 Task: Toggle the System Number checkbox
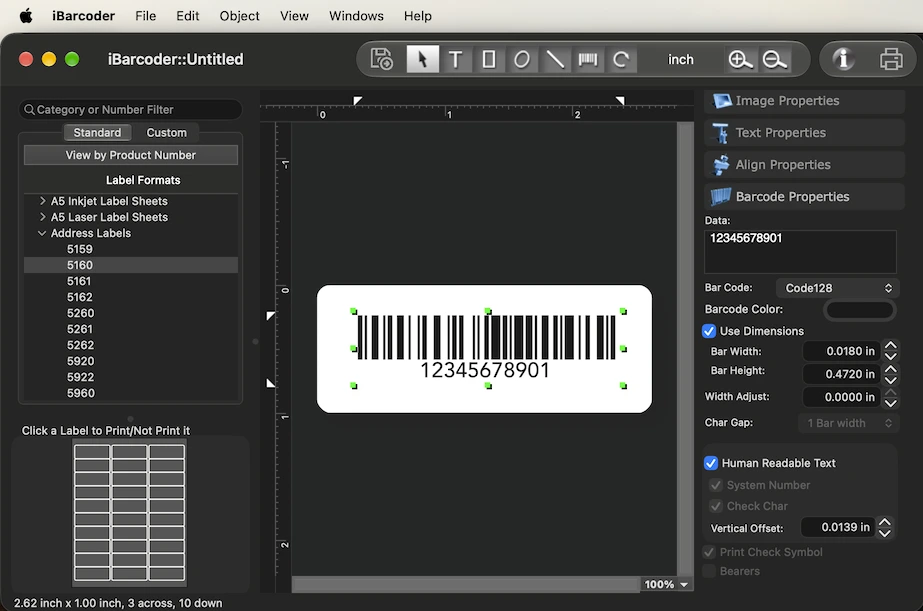[716, 485]
